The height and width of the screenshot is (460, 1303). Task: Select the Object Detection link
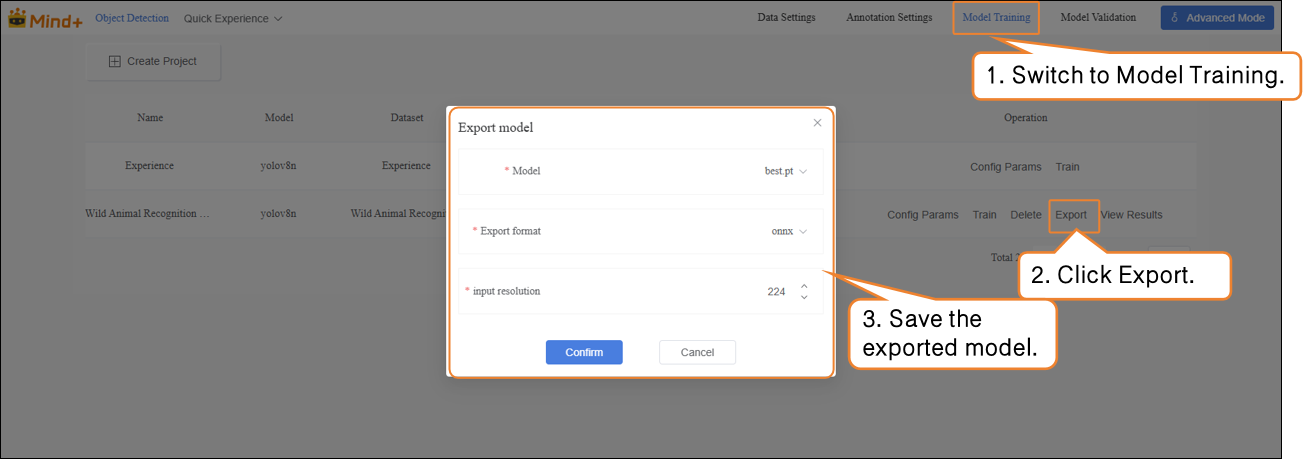[x=132, y=18]
